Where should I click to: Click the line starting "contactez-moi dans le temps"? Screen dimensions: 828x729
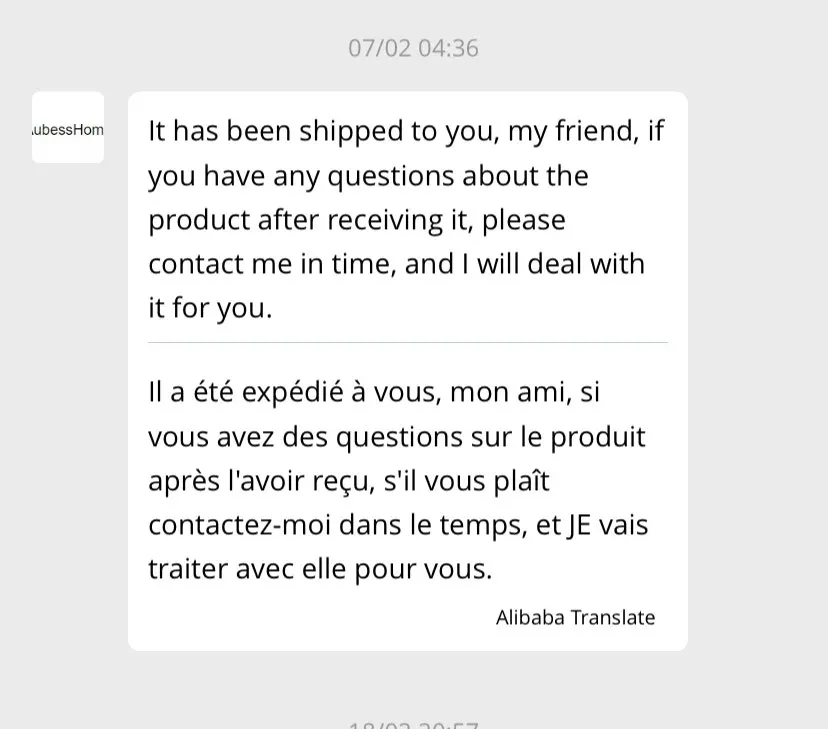(x=398, y=525)
